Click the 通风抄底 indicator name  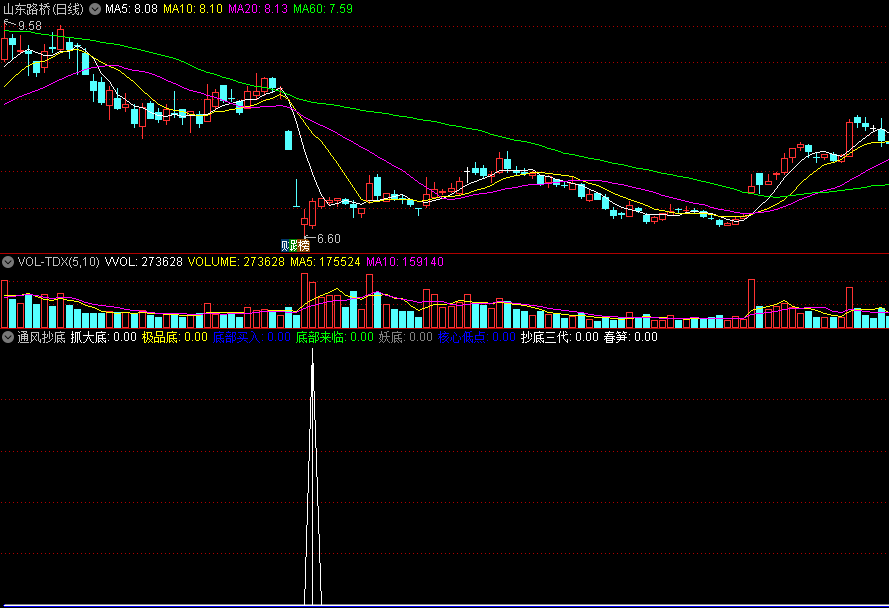tap(41, 337)
